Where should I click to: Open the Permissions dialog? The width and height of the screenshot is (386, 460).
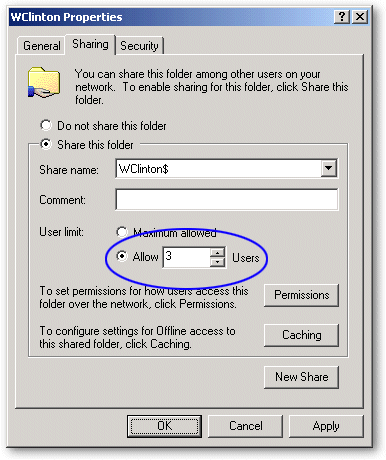point(301,295)
